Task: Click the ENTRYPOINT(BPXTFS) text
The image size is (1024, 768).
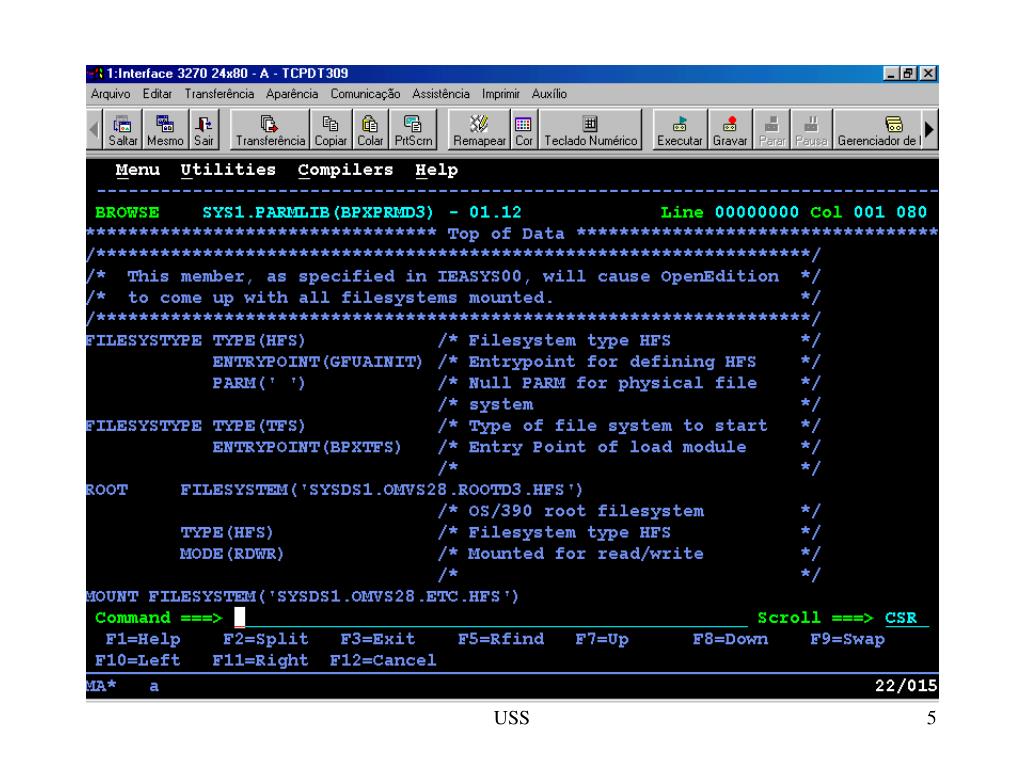Action: point(307,447)
